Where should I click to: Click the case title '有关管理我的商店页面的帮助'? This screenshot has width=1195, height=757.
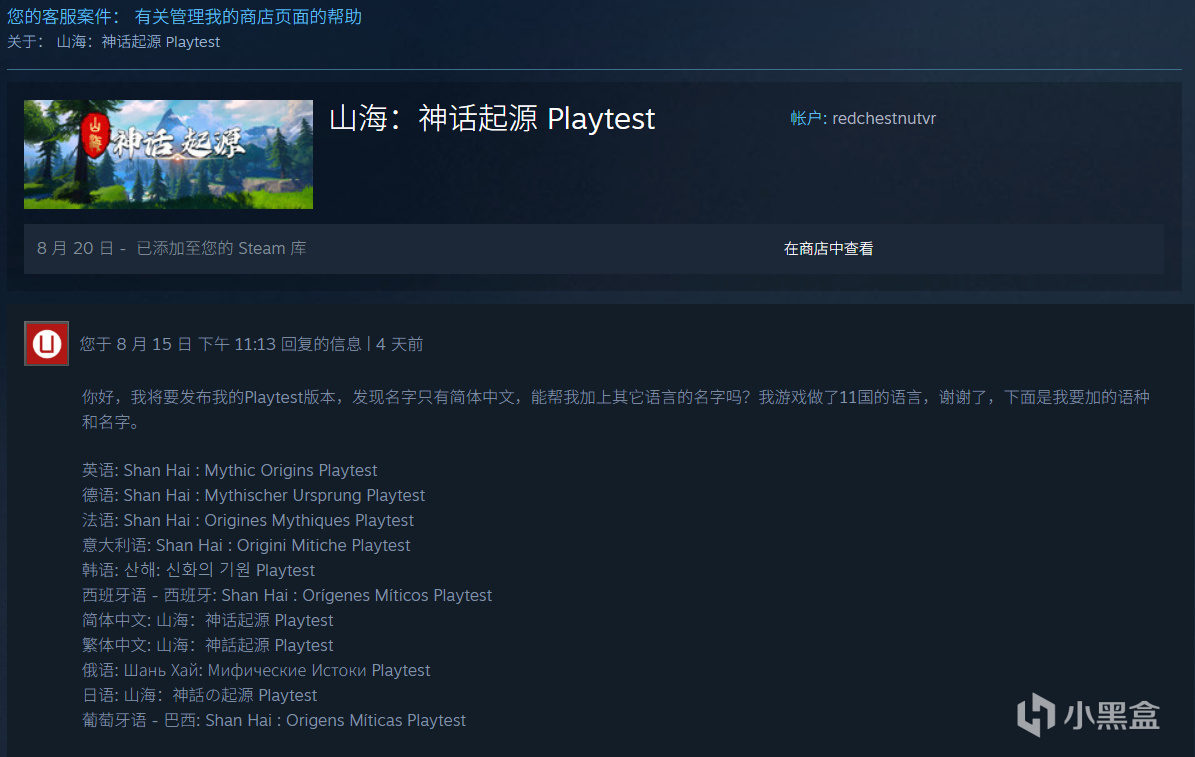click(x=248, y=17)
